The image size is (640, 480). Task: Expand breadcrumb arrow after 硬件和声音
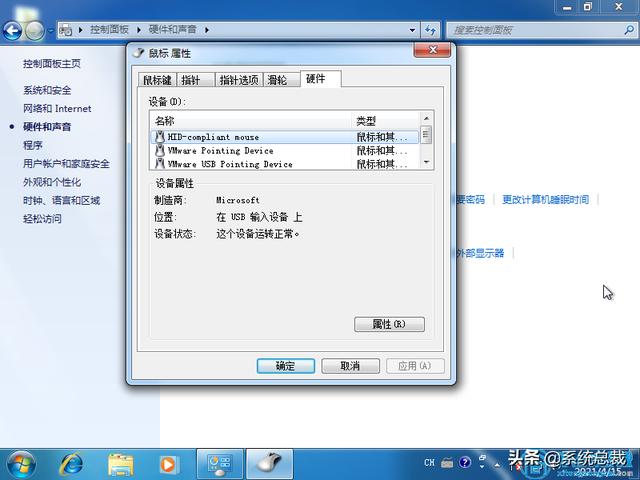207,30
